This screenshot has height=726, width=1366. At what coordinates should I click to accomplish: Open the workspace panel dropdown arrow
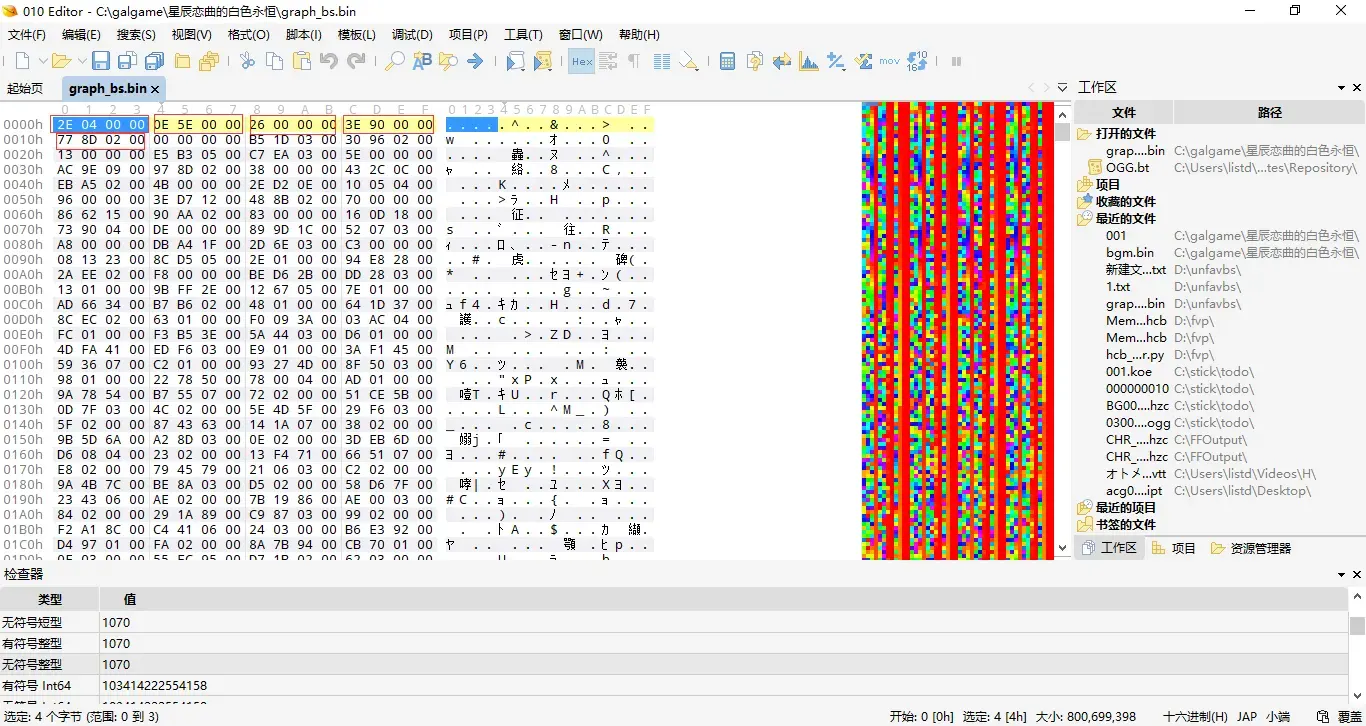coord(1341,88)
